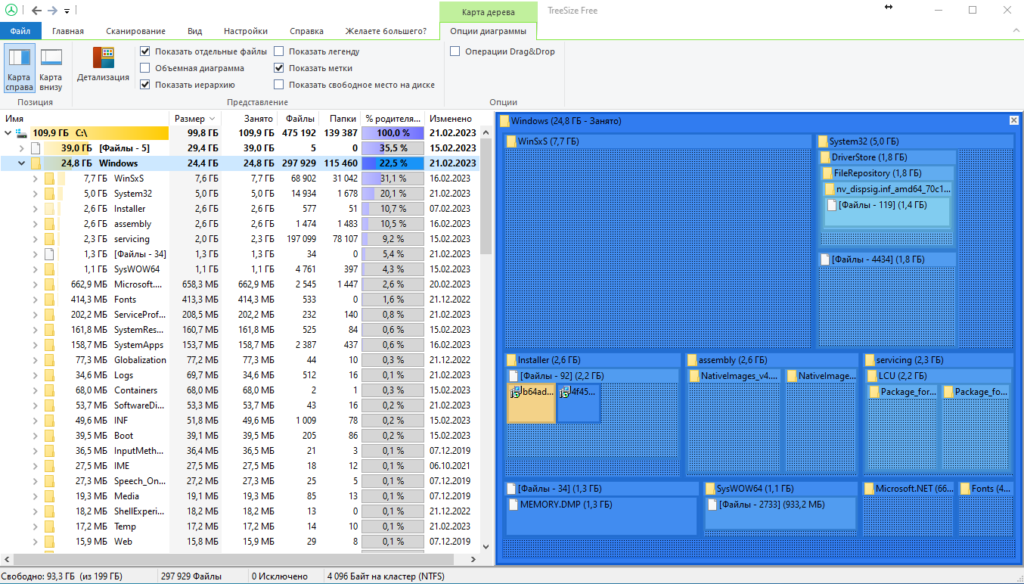Enable Объемная диаграмма checkbox

(x=145, y=68)
